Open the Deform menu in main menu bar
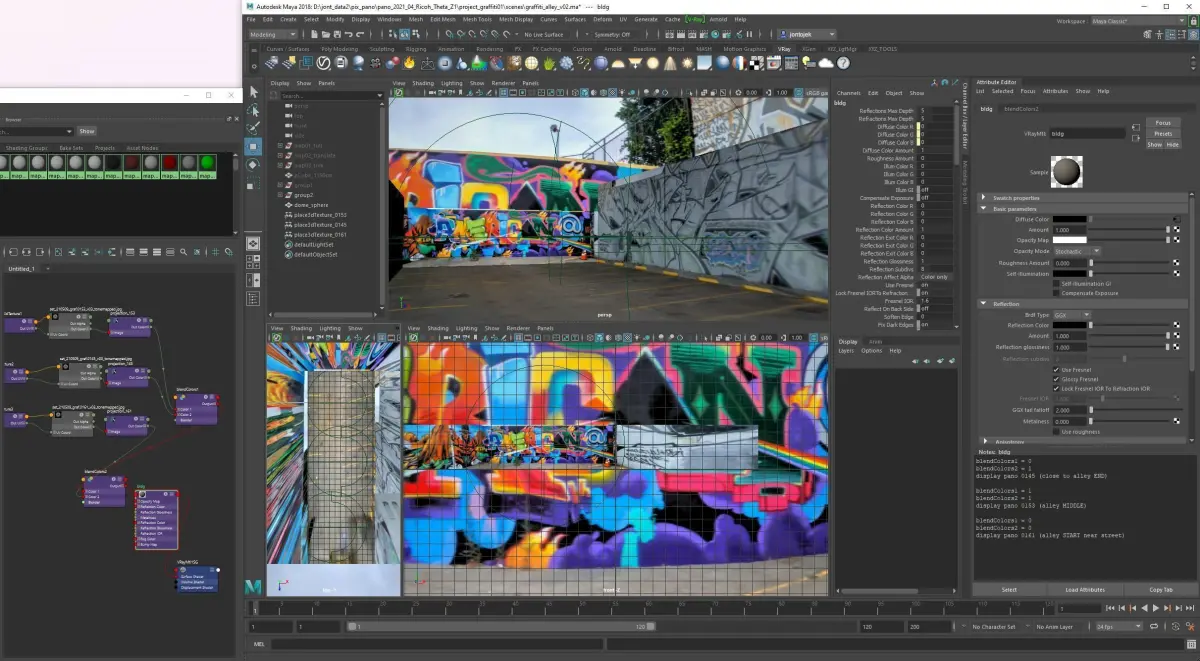Viewport: 1200px width, 661px height. (x=602, y=19)
